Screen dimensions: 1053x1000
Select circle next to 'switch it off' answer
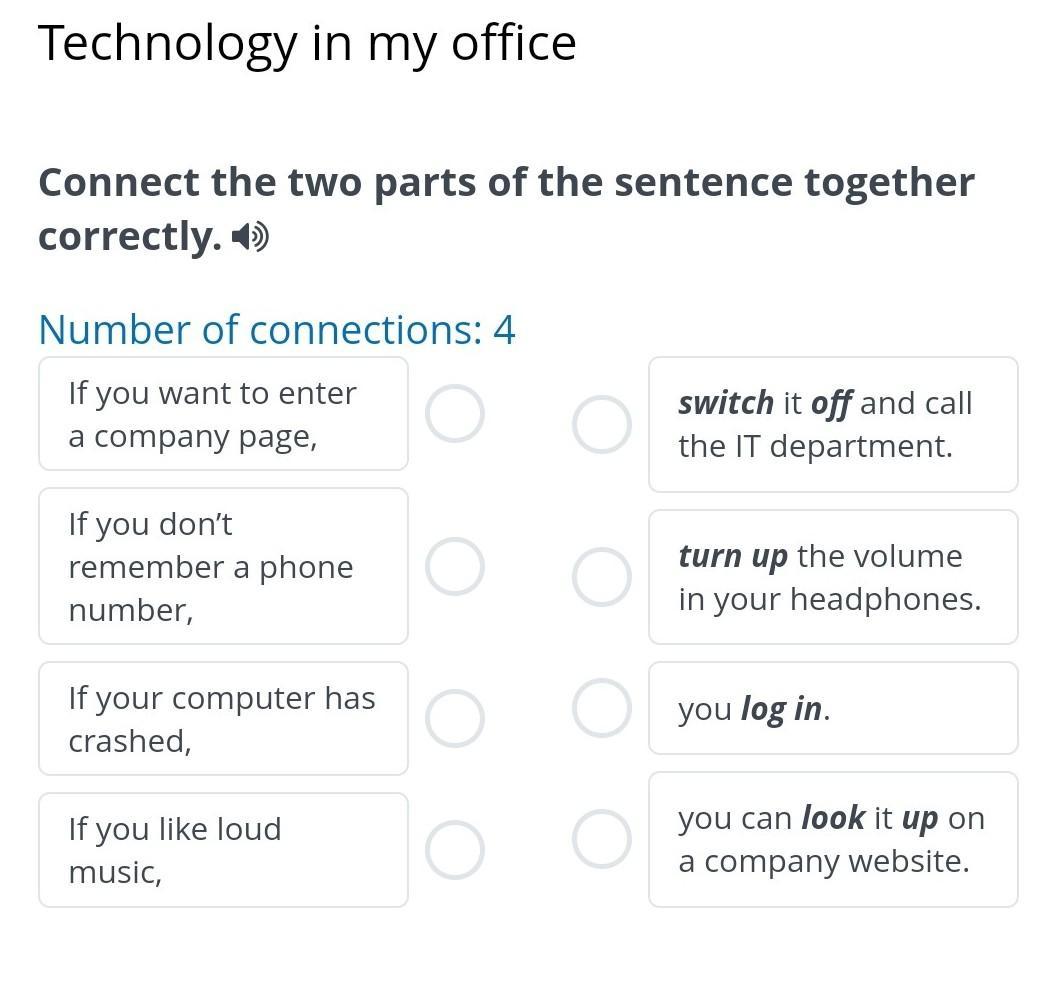click(602, 424)
